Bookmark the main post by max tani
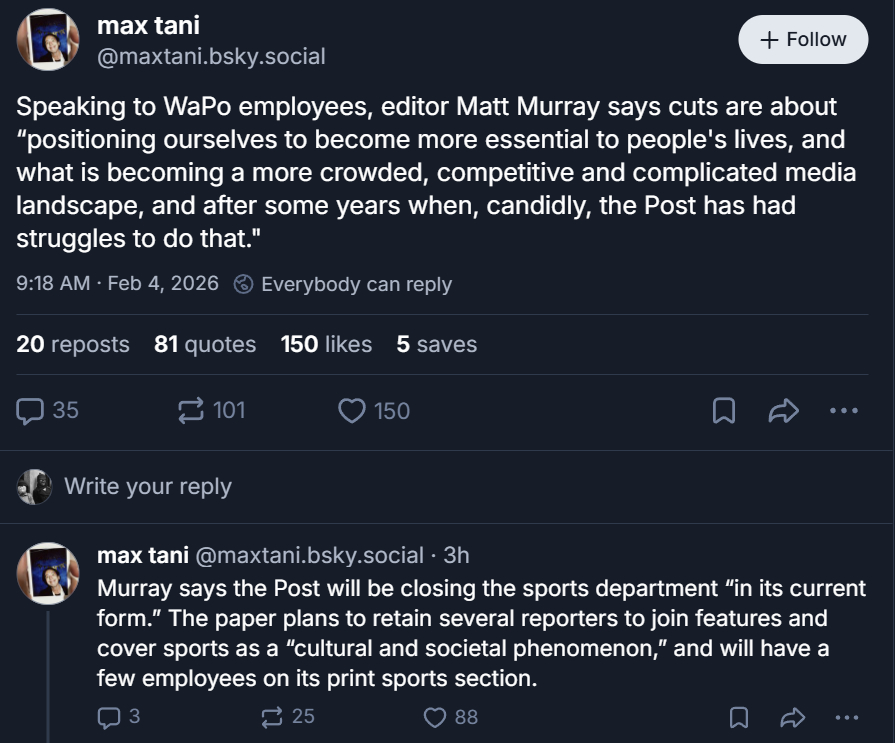The image size is (895, 743). click(x=723, y=411)
